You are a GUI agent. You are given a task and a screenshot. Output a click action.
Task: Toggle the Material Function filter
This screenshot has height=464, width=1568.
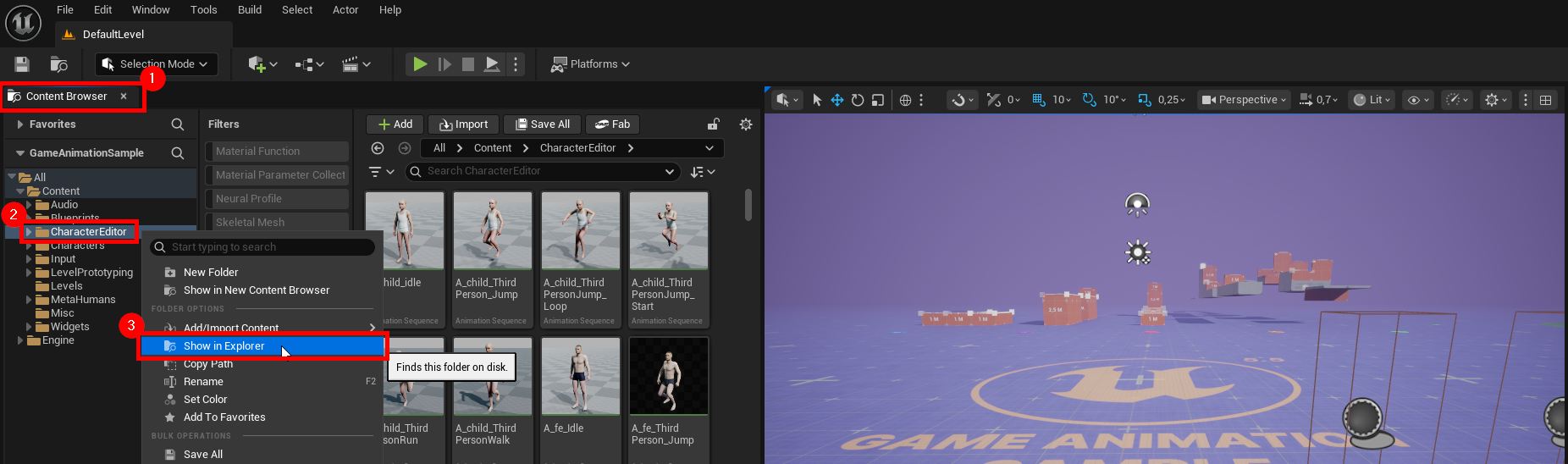[x=277, y=152]
